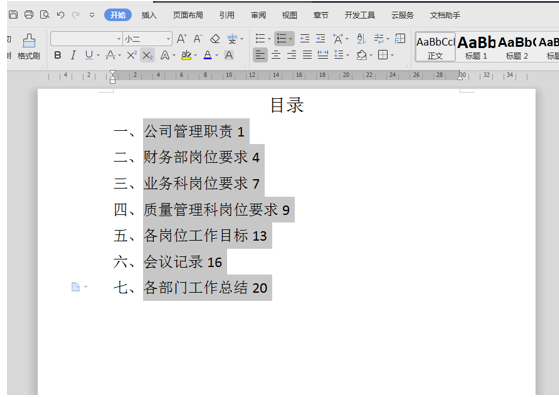Click paragraph shading paint bucket icon

(361, 55)
